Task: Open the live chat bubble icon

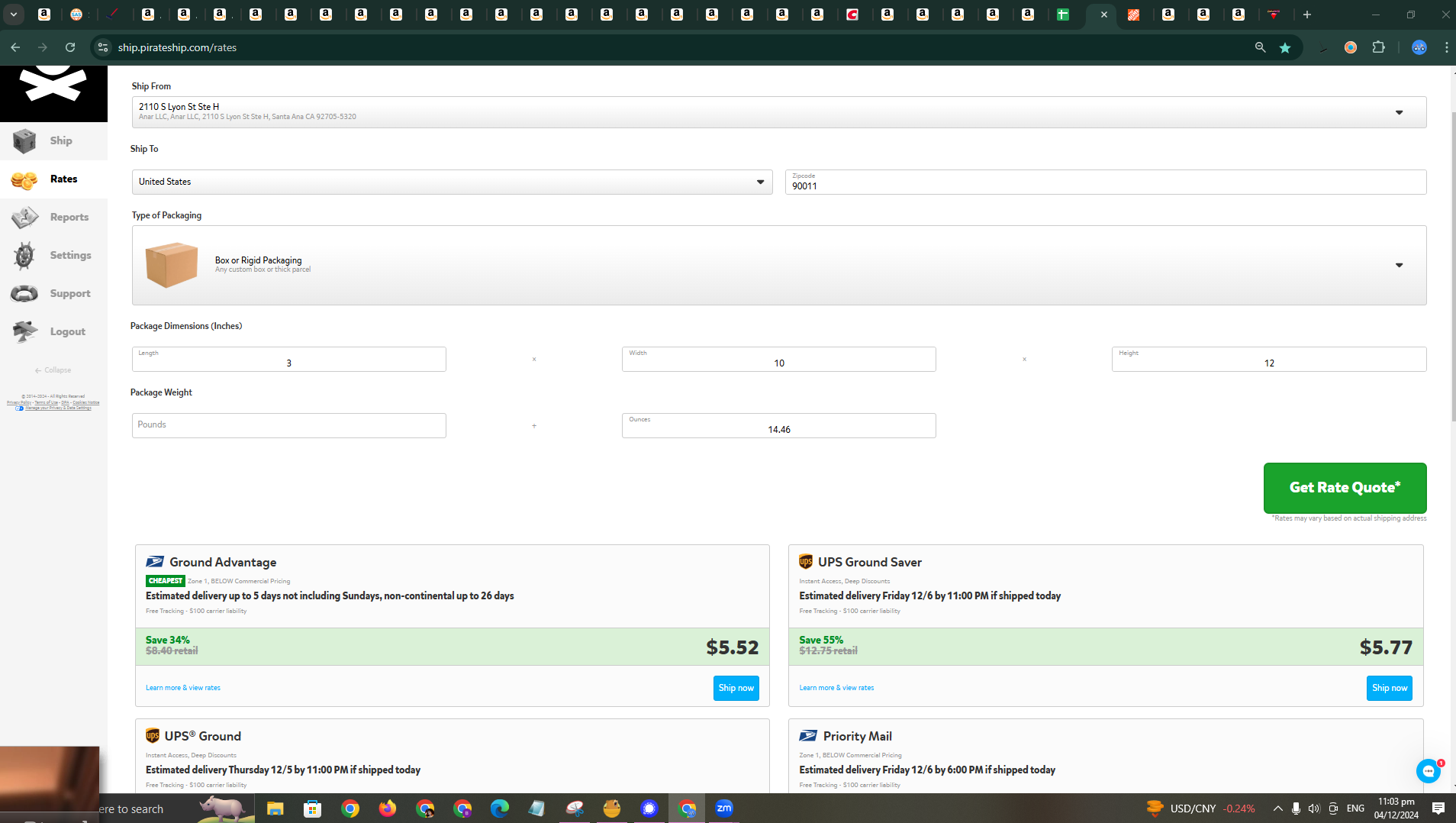Action: coord(1428,771)
